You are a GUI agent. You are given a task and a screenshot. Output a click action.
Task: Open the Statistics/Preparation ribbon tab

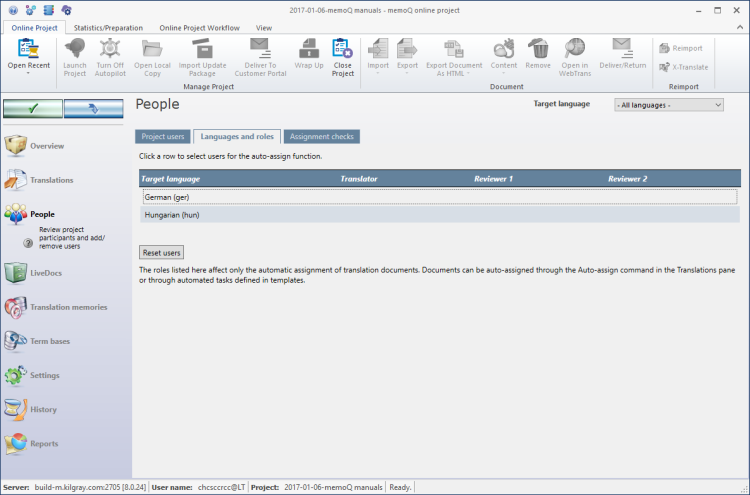(x=109, y=28)
